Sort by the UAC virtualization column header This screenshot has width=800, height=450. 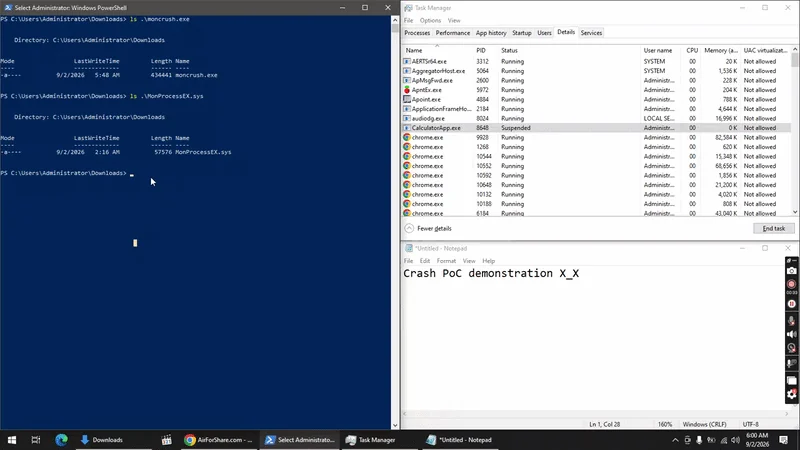[x=765, y=51]
